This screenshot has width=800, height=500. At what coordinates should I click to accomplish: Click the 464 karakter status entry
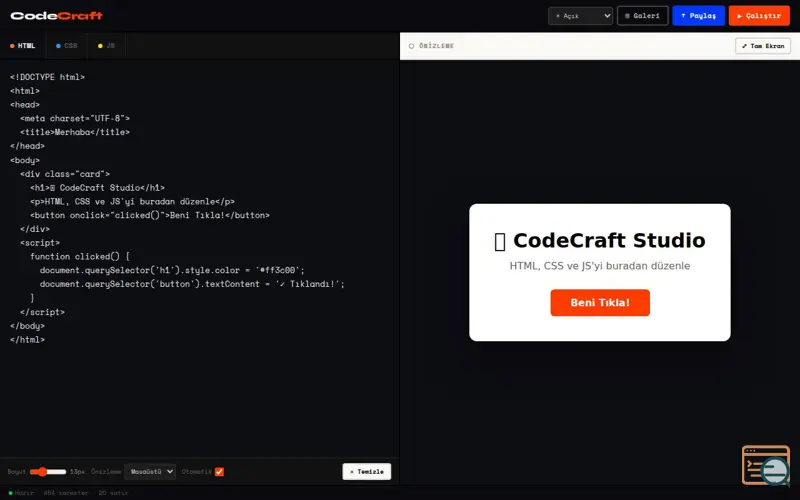pyautogui.click(x=66, y=493)
